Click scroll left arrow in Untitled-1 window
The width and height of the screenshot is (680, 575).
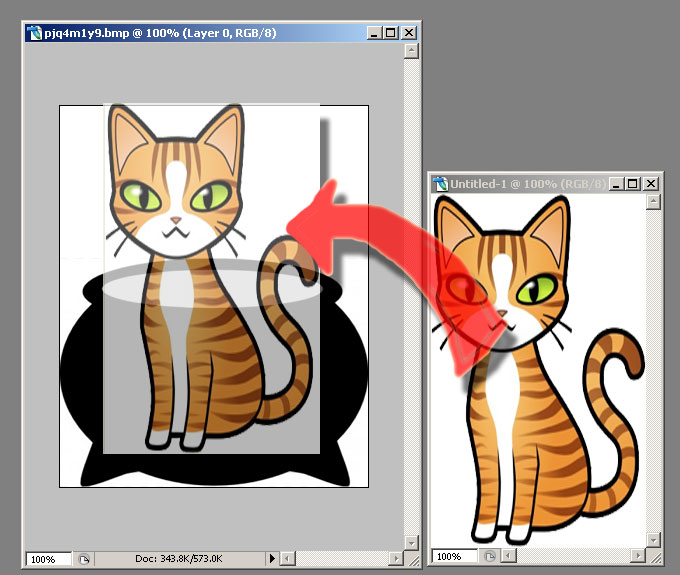(508, 555)
